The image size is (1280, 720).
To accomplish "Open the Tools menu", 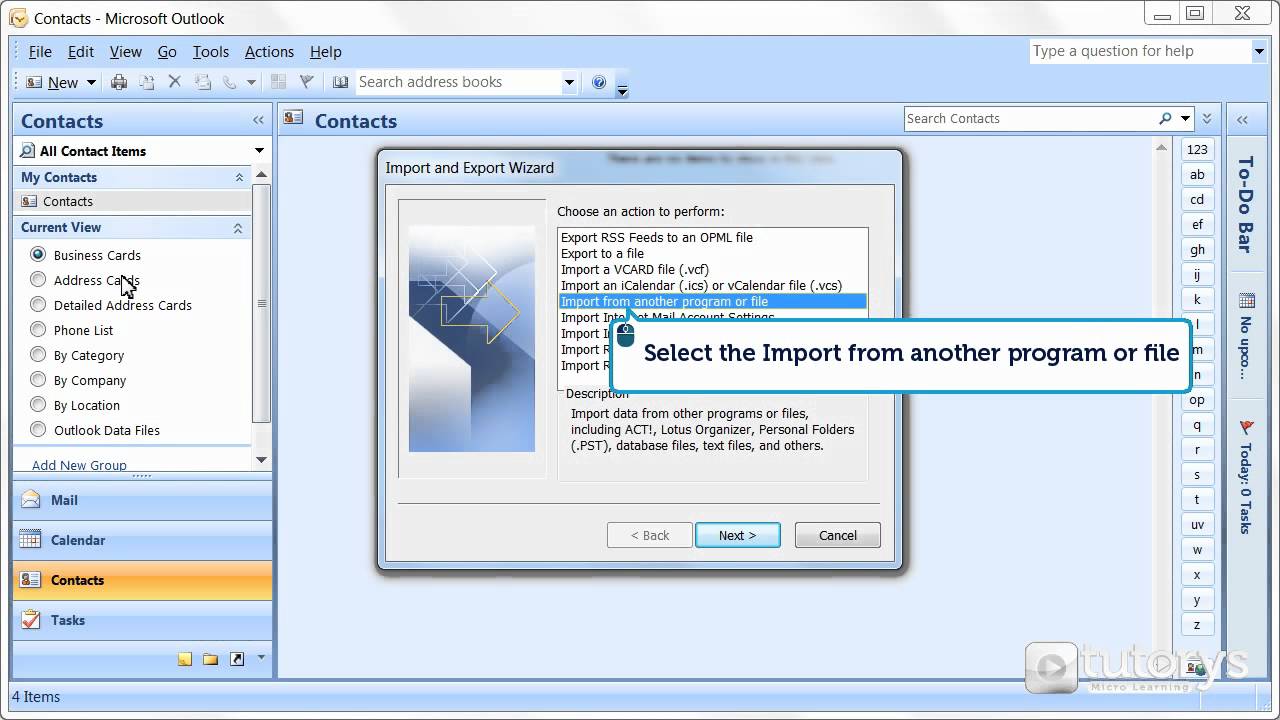I will point(211,52).
